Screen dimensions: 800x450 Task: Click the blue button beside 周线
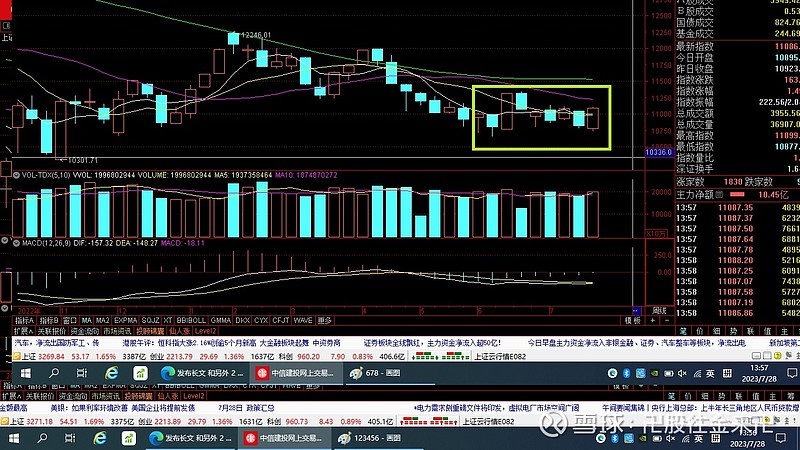tap(636, 310)
